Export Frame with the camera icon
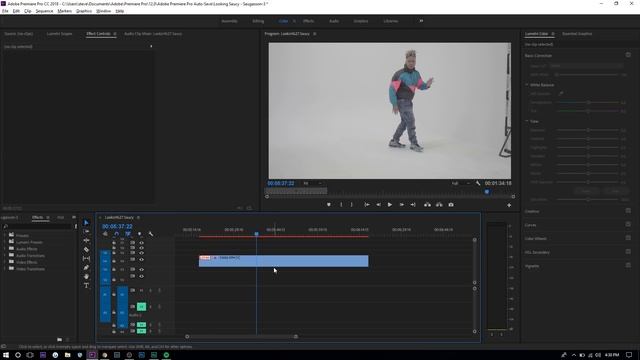 pyautogui.click(x=451, y=204)
